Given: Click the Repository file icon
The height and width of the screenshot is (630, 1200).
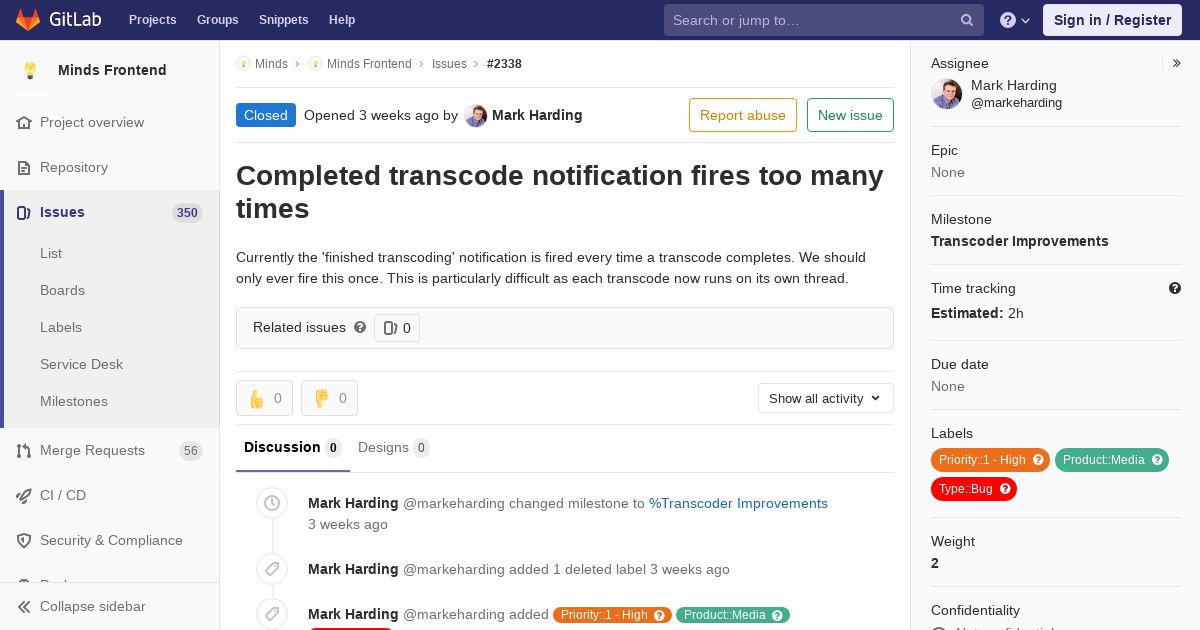Looking at the screenshot, I should point(24,167).
